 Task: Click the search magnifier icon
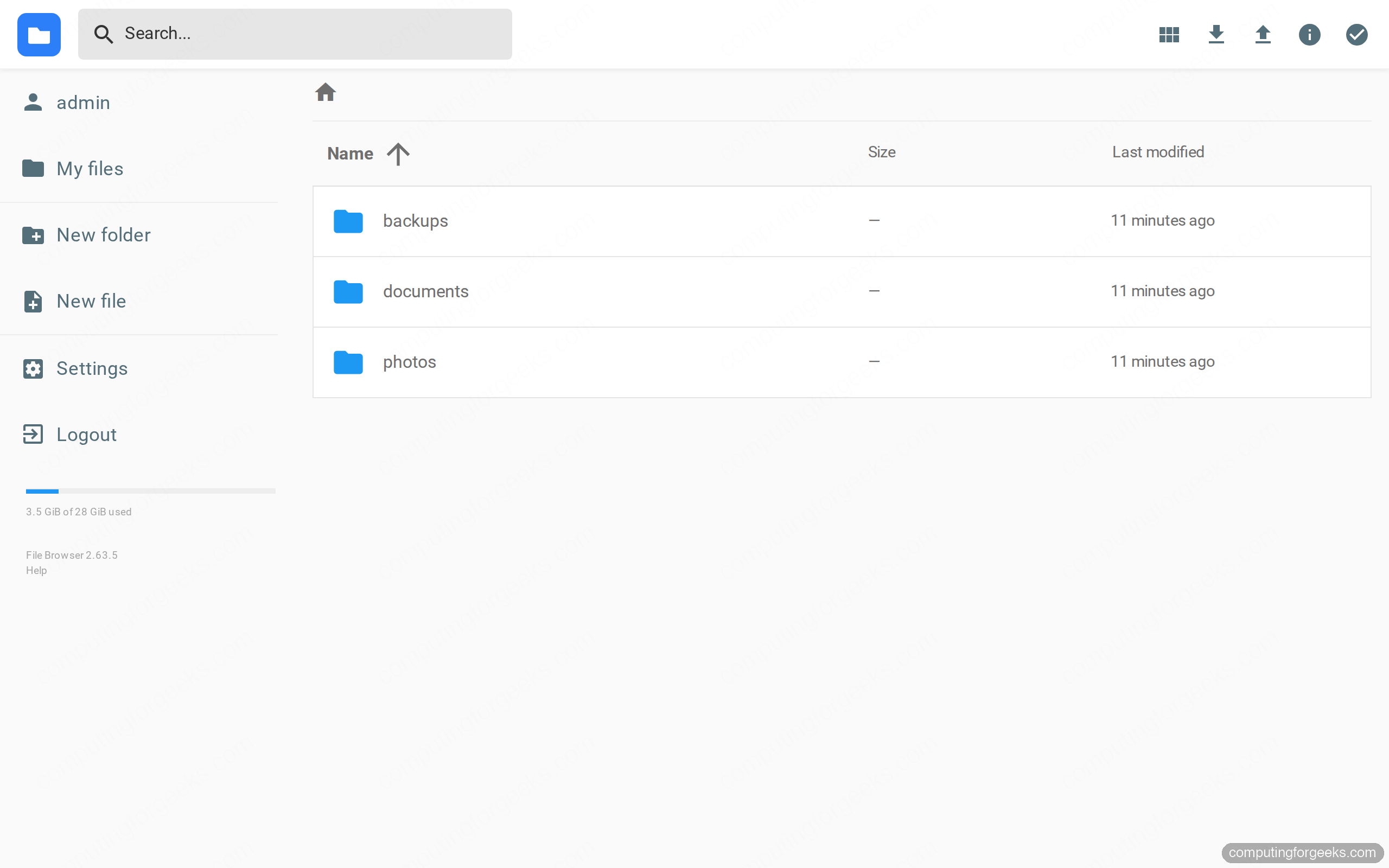(x=103, y=34)
